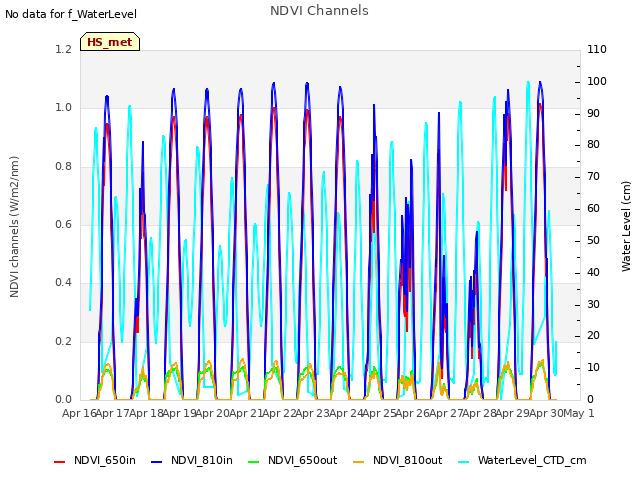640x480 pixels.
Task: Click the 1.0 left axis tick label
Action: (63, 107)
